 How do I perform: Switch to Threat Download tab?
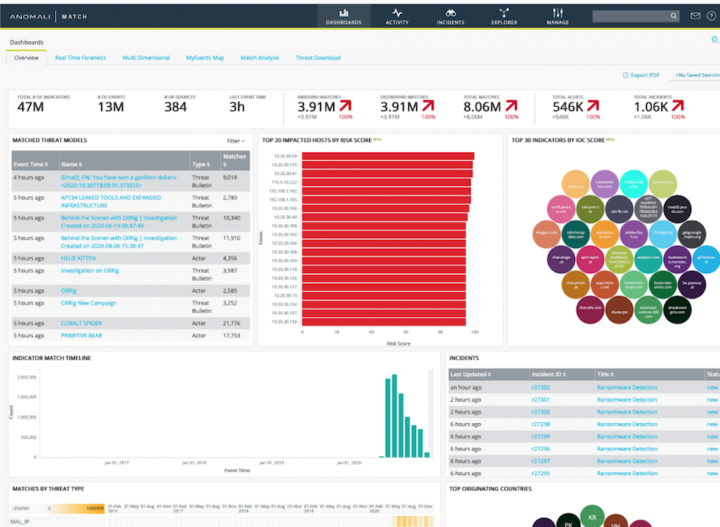318,58
